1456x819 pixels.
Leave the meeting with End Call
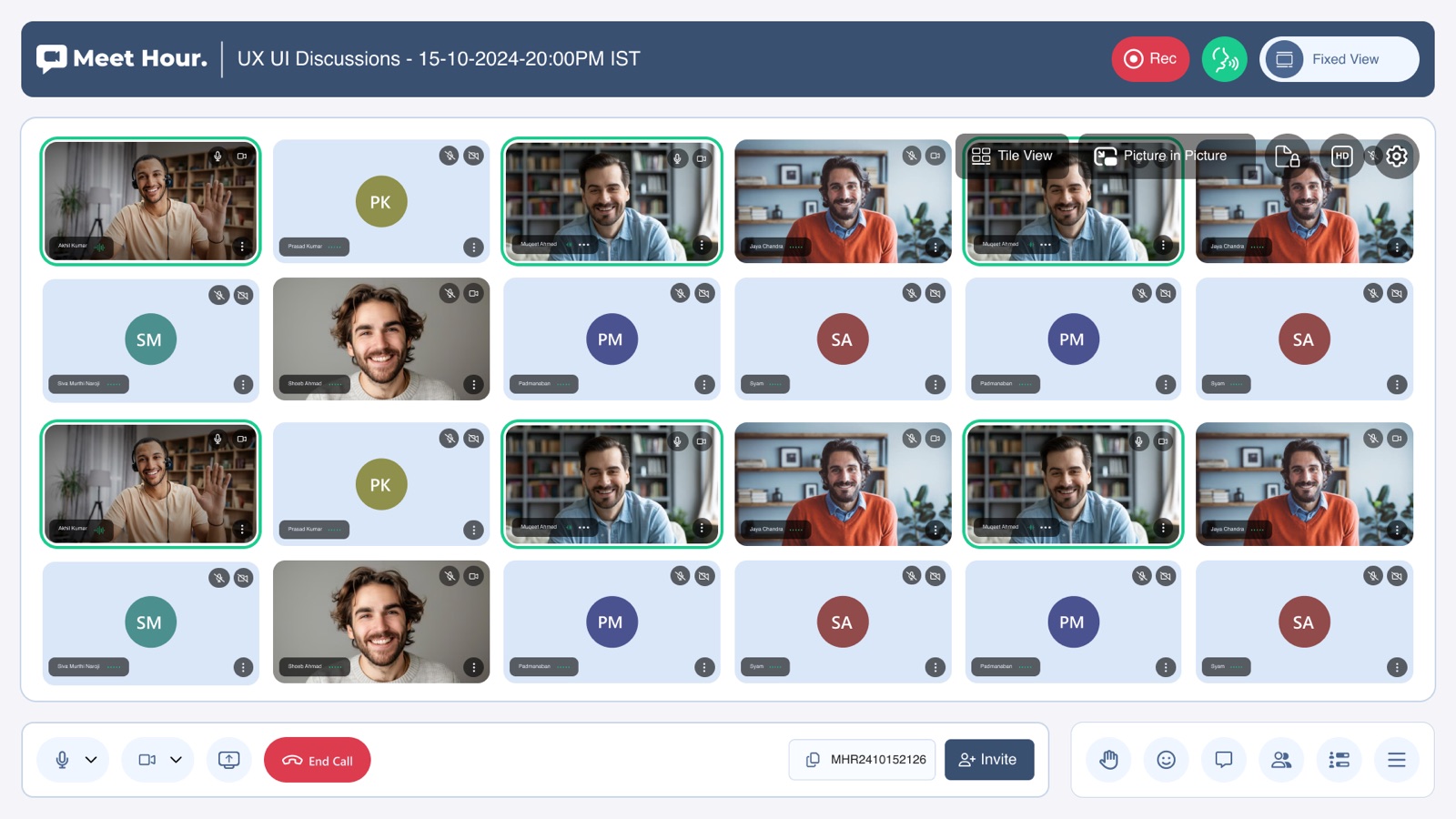pyautogui.click(x=317, y=760)
